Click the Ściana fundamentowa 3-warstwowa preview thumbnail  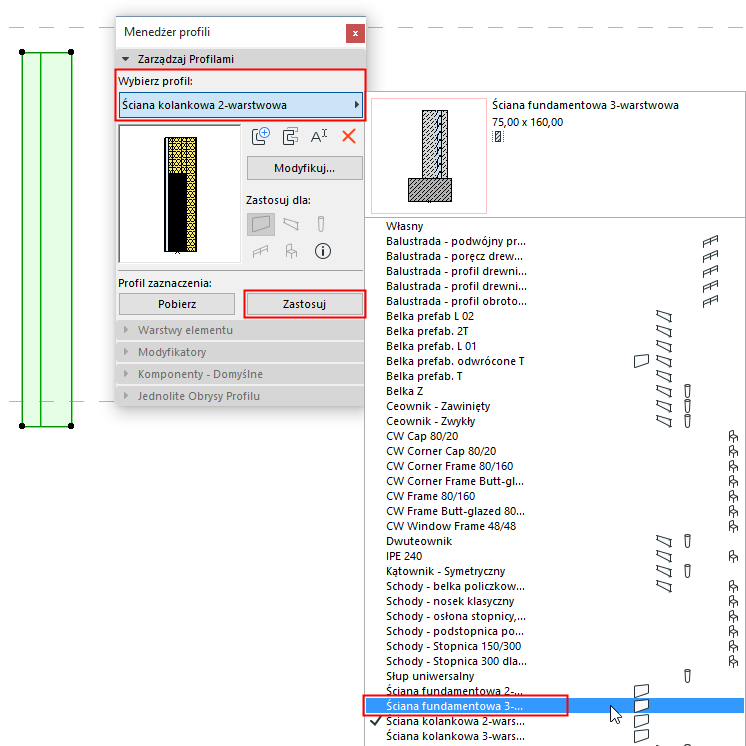(x=429, y=156)
